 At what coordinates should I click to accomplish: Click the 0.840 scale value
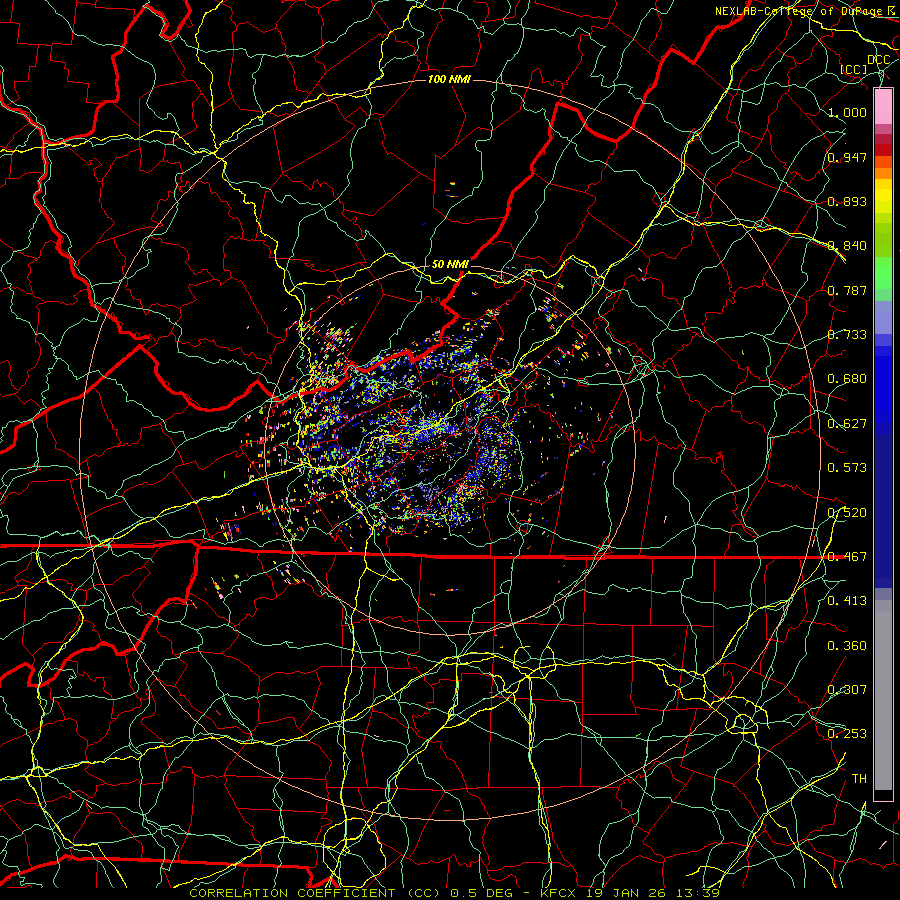tap(847, 246)
